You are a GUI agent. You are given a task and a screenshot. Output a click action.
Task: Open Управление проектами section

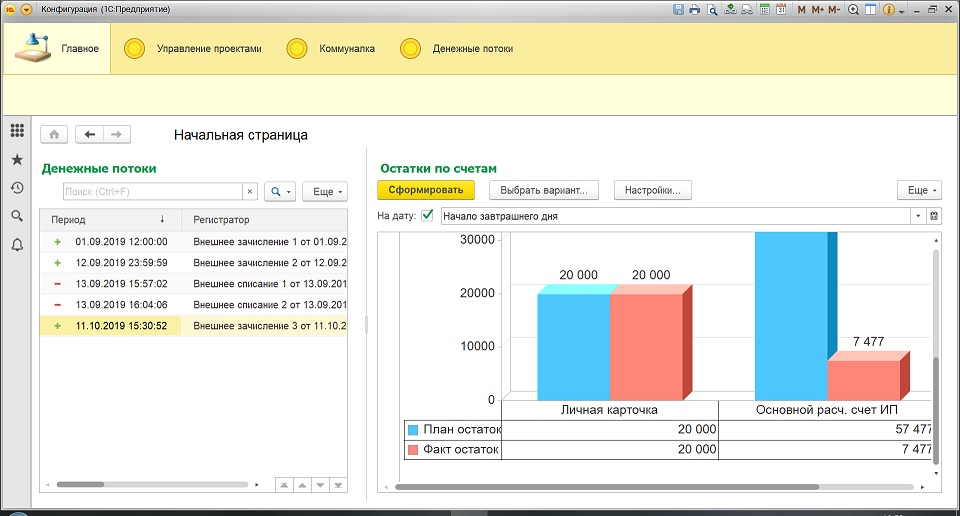point(193,48)
